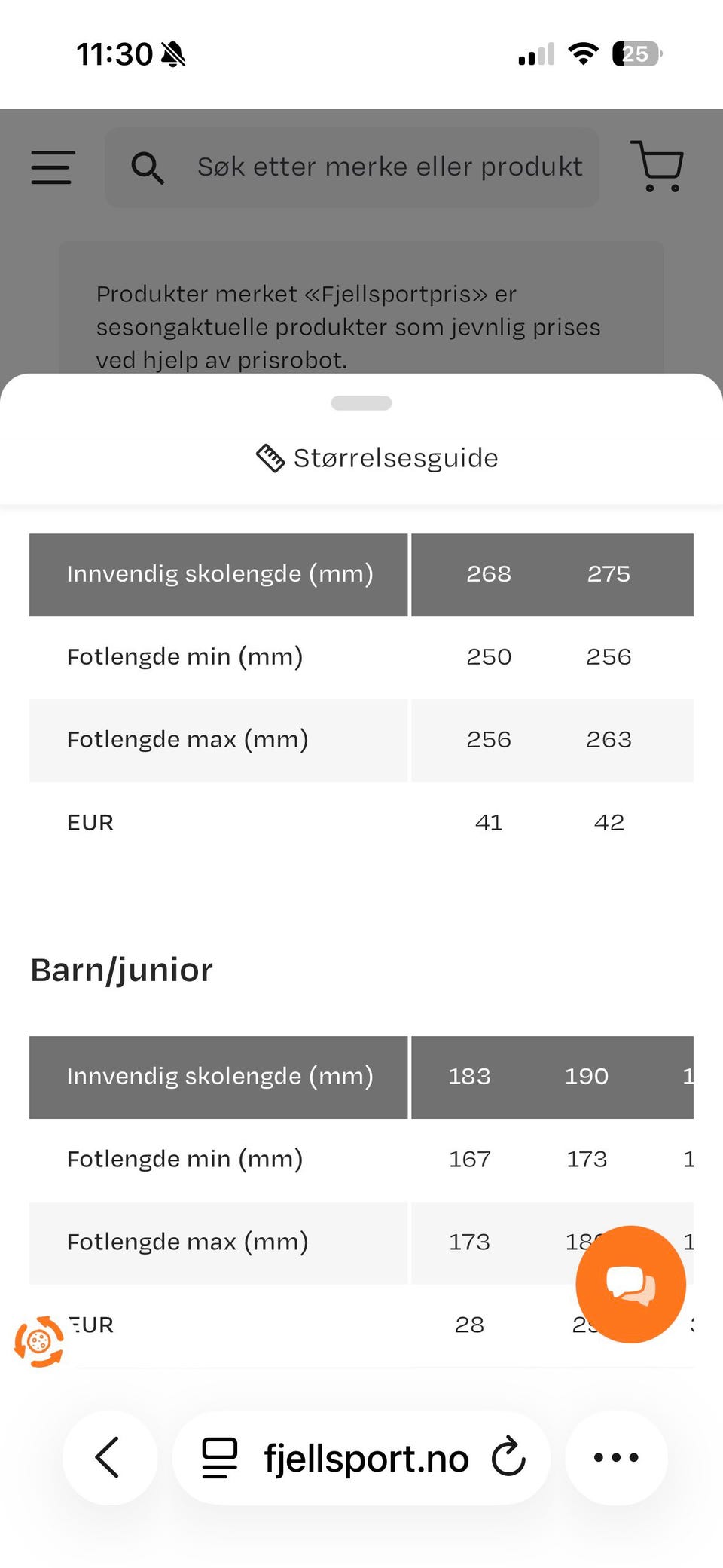Tap the page menu icon in the address bar
The height and width of the screenshot is (1568, 723).
click(x=219, y=1457)
